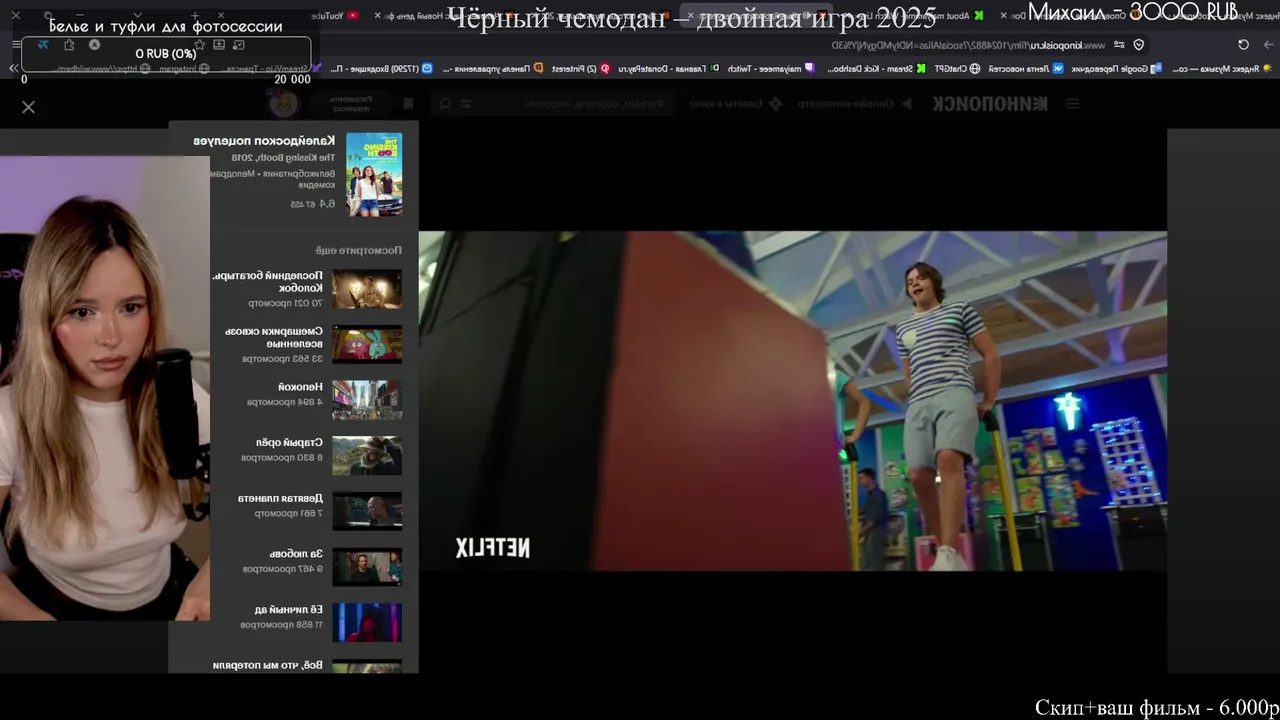Play the Смешарики сквозь вселенные thumbnail

(367, 344)
